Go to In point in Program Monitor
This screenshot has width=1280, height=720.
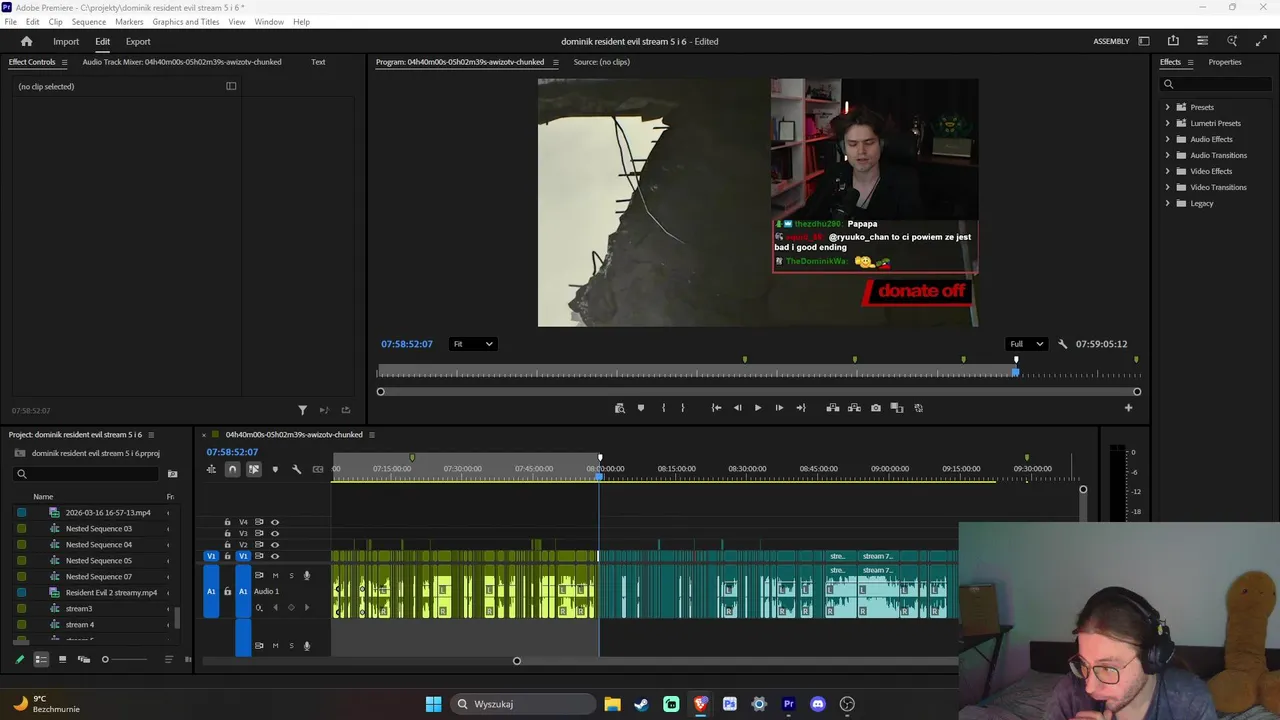tap(716, 408)
